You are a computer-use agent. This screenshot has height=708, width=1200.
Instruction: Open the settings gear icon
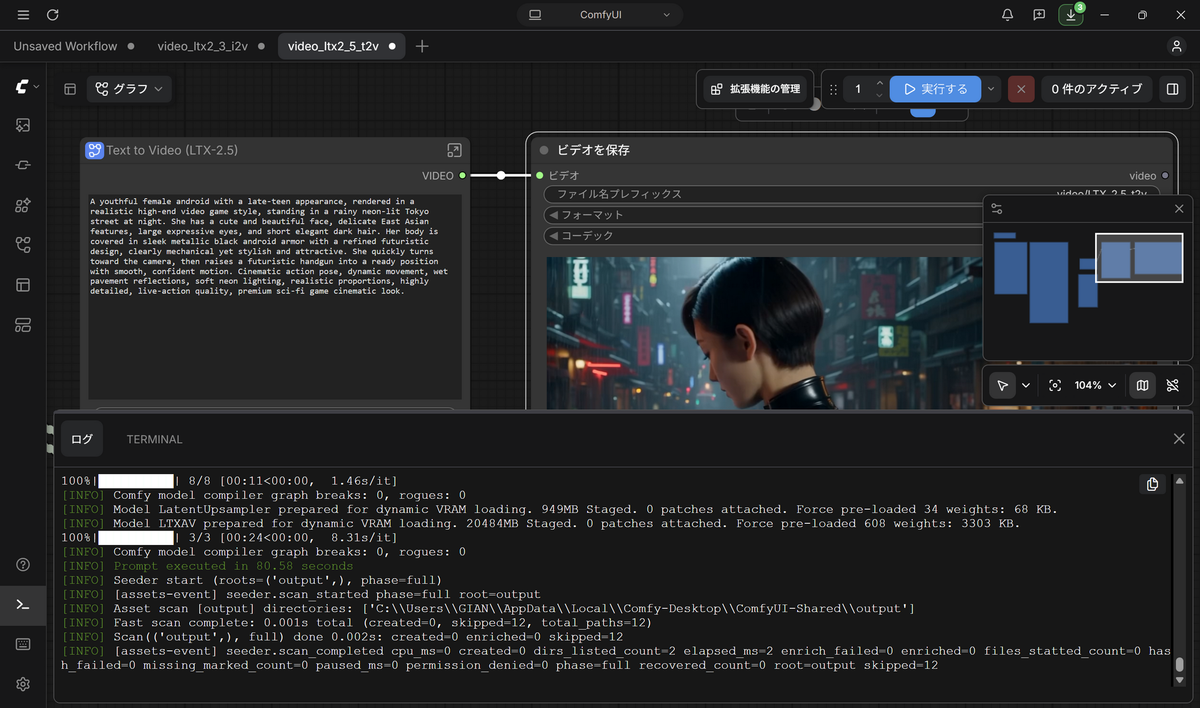click(x=23, y=685)
